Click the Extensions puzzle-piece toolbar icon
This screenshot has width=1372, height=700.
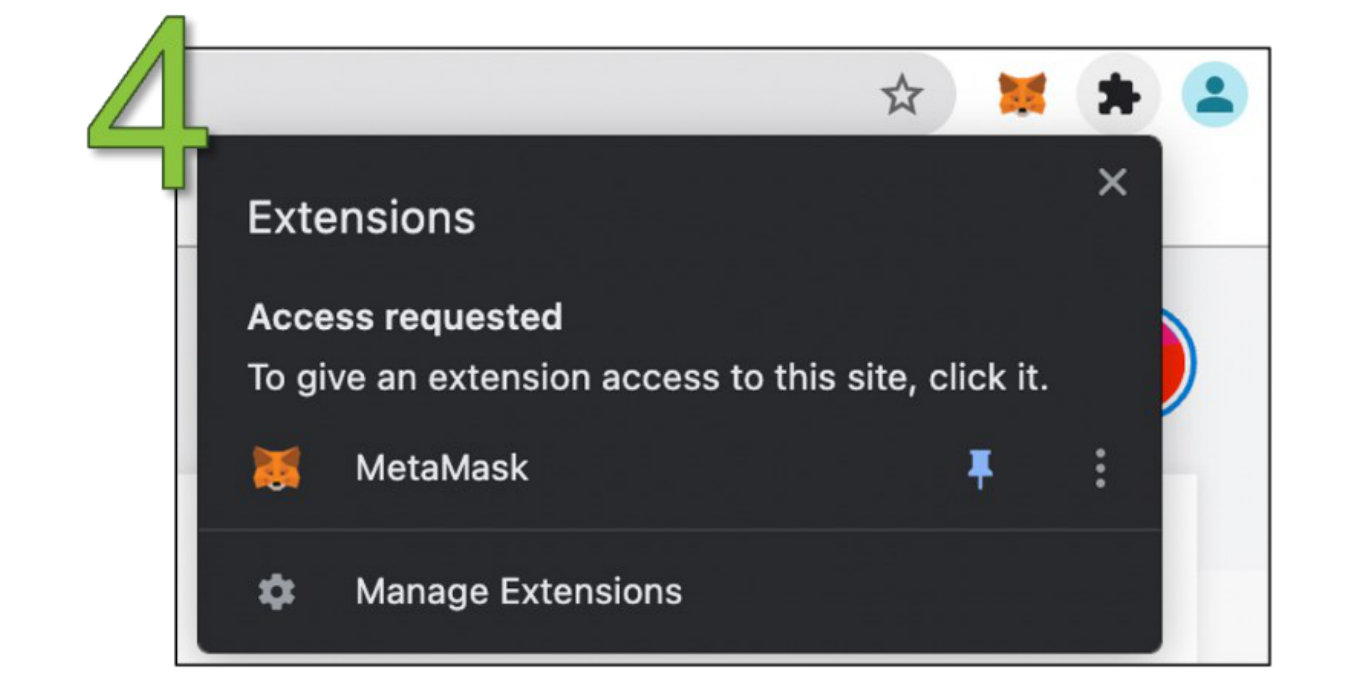tap(1118, 96)
